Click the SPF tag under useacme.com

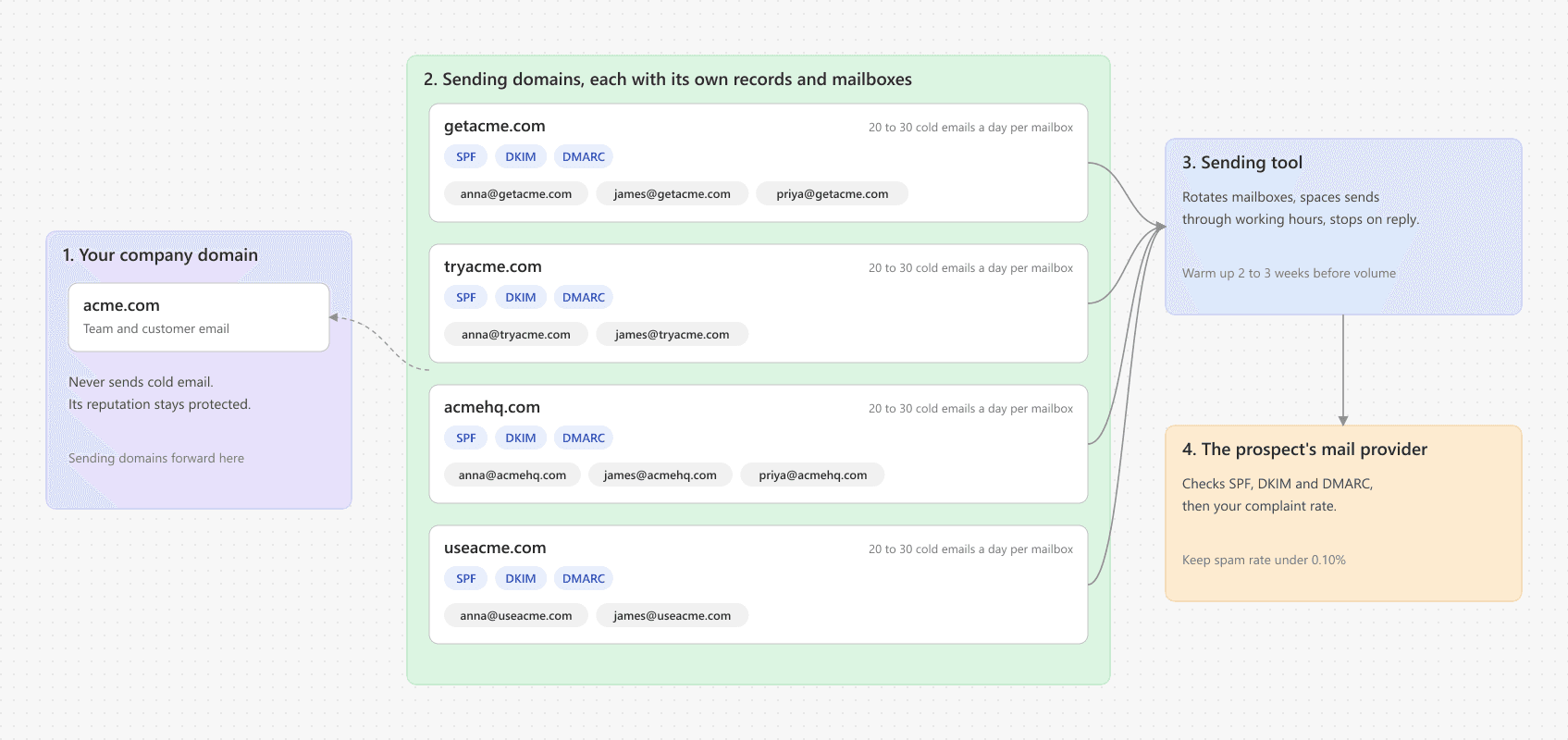[466, 579]
